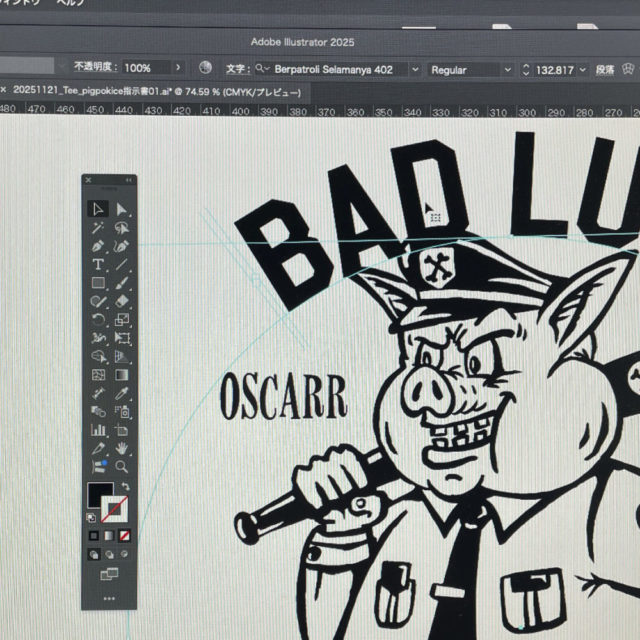
Task: Open the ヘルプ menu
Action: (68, 4)
